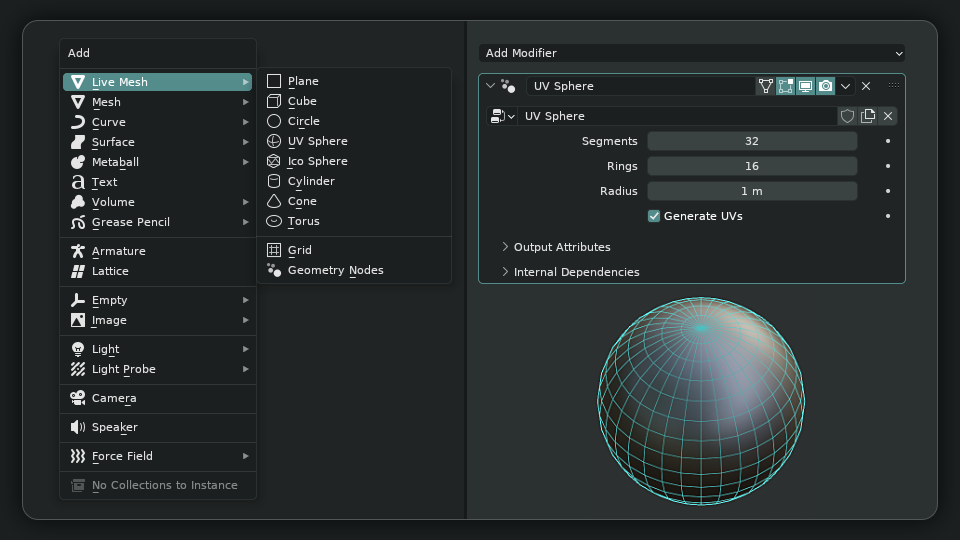Expand the Force Field submenu arrow
This screenshot has height=540, width=960.
[246, 456]
